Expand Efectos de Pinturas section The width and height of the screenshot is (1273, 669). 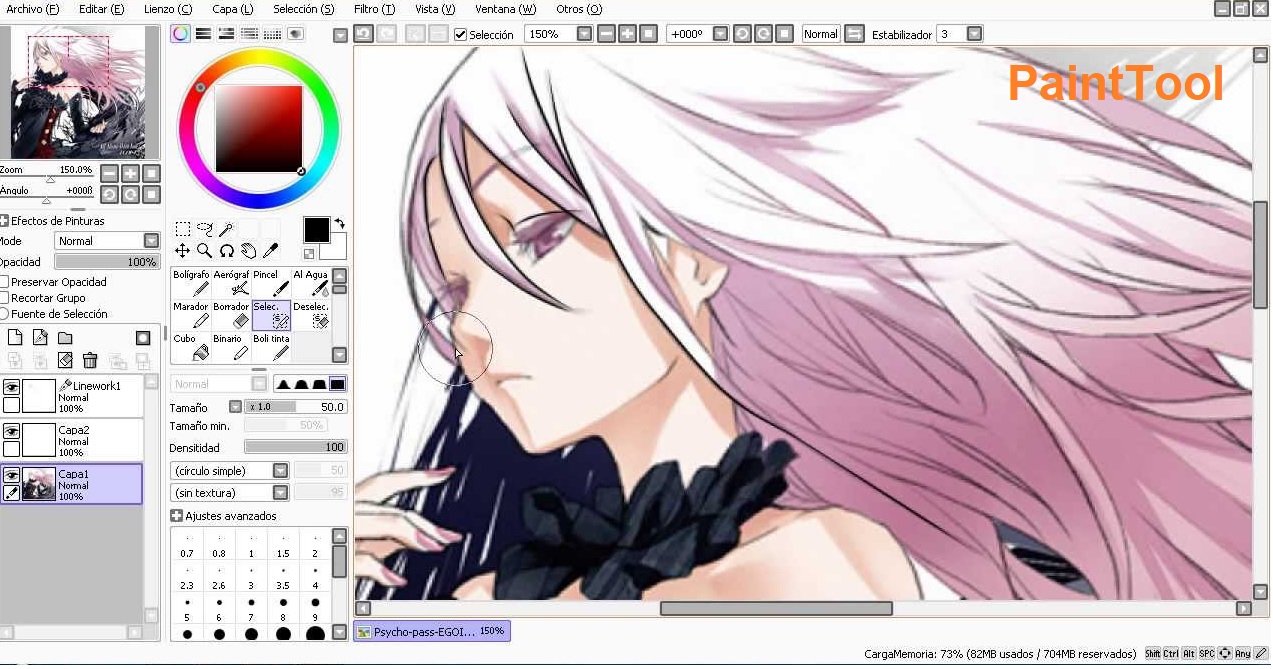(4, 221)
